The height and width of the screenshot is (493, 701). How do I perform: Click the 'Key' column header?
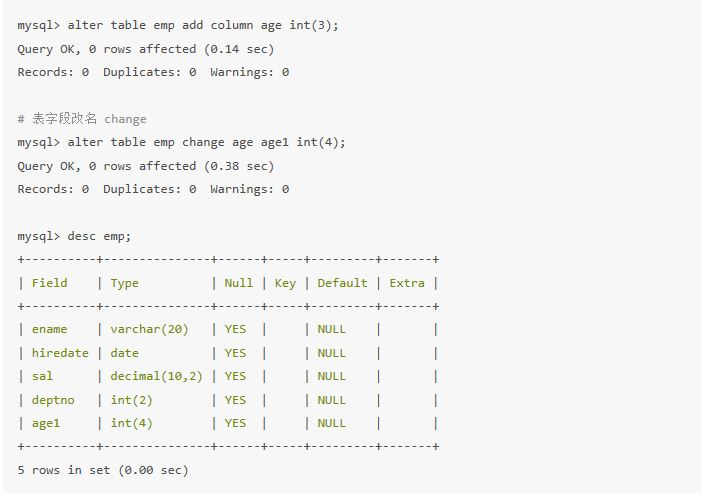click(x=285, y=283)
